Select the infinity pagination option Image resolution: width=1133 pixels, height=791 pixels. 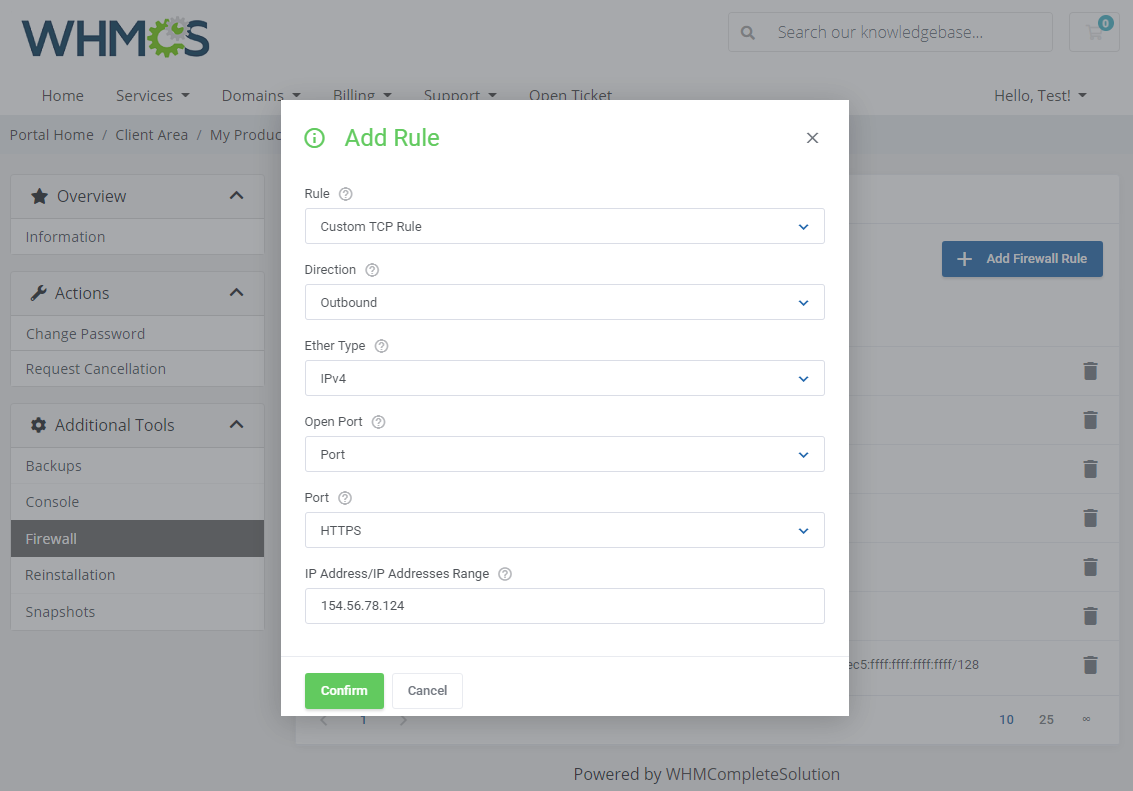pos(1086,719)
